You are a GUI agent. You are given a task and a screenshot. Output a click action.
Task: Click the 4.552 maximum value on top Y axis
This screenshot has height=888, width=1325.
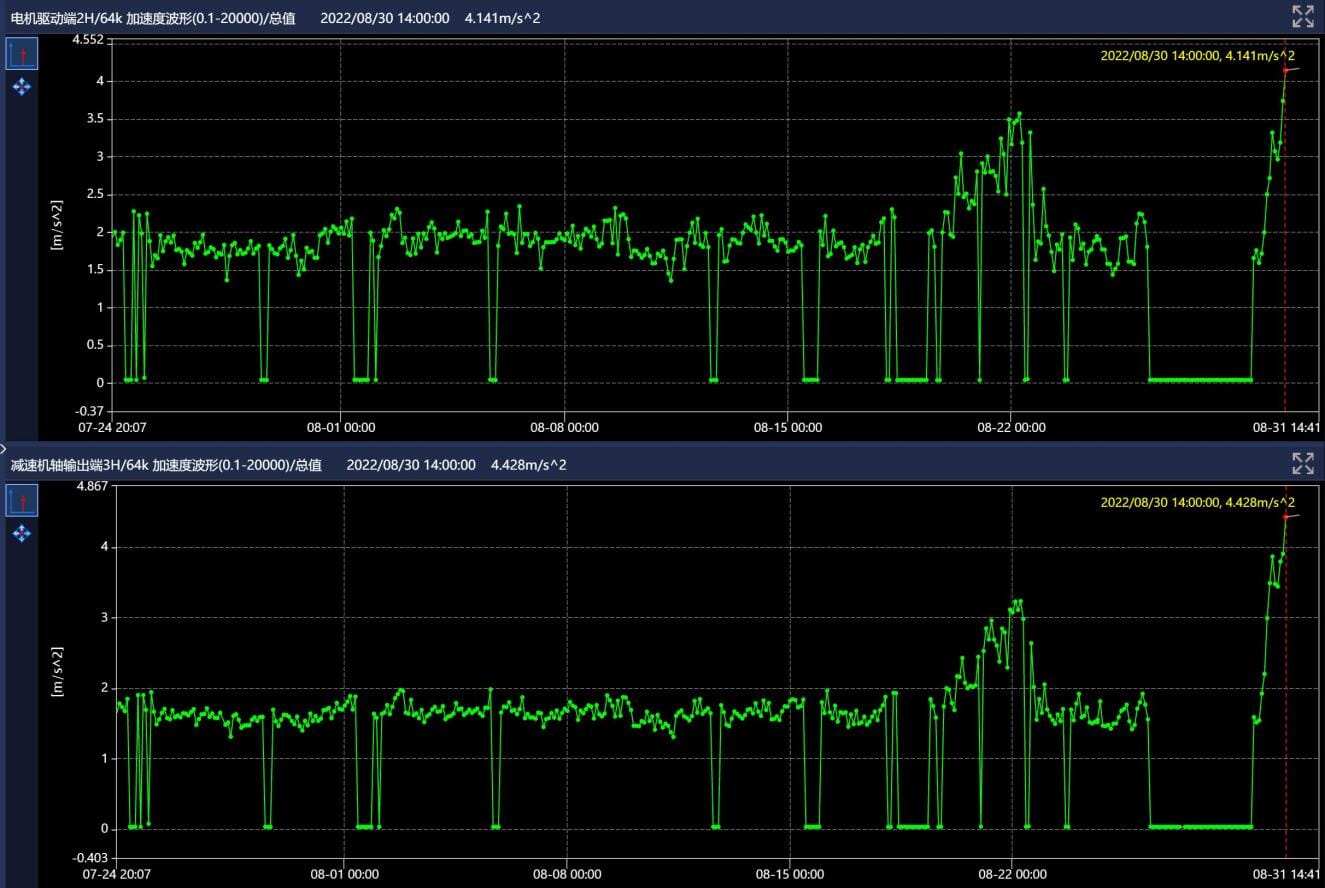click(x=87, y=40)
